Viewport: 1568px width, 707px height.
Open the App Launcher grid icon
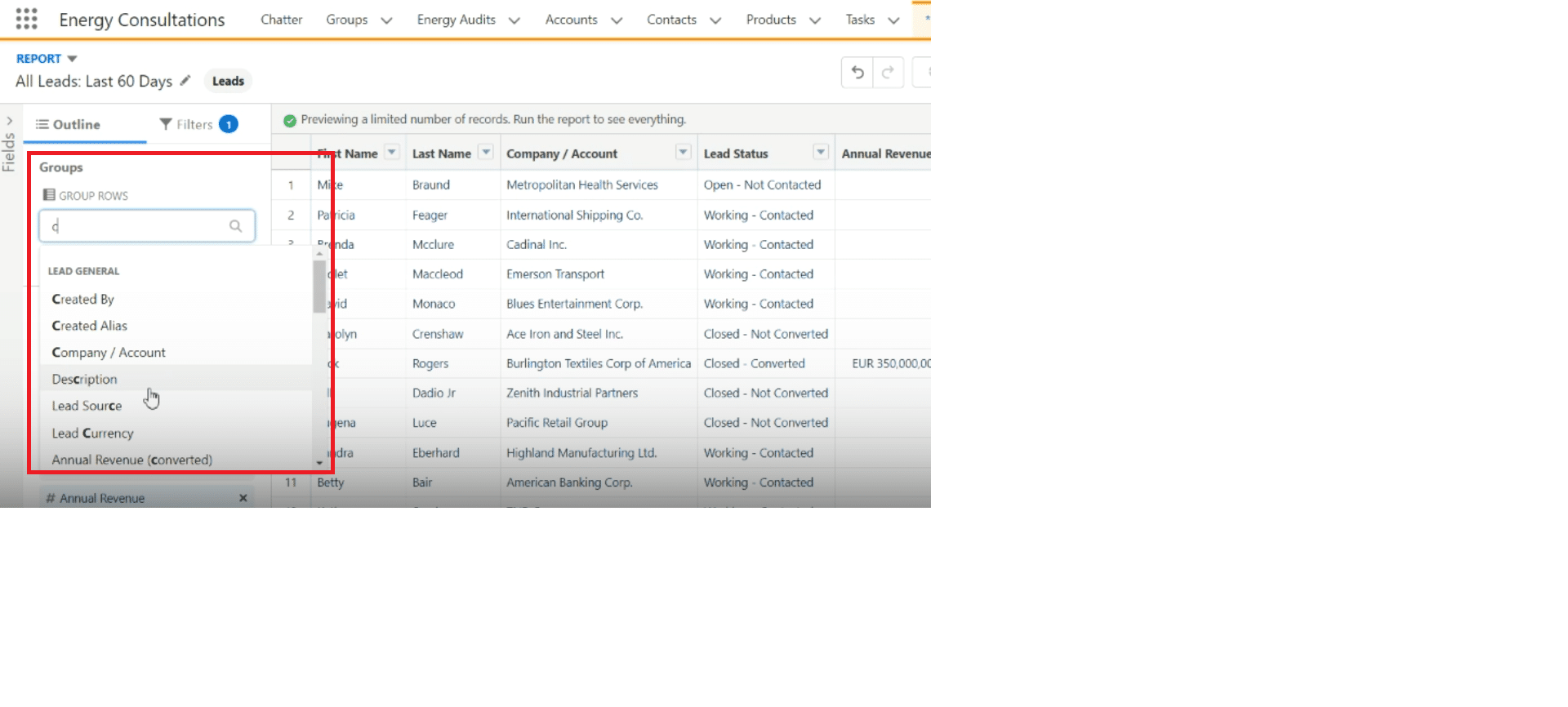coord(26,19)
